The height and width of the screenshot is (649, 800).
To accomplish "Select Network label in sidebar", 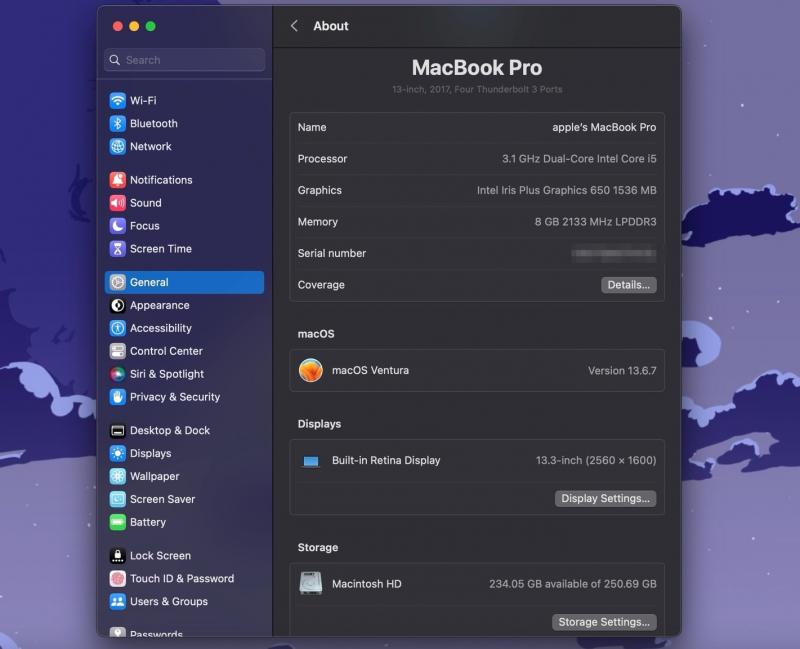I will (x=151, y=146).
